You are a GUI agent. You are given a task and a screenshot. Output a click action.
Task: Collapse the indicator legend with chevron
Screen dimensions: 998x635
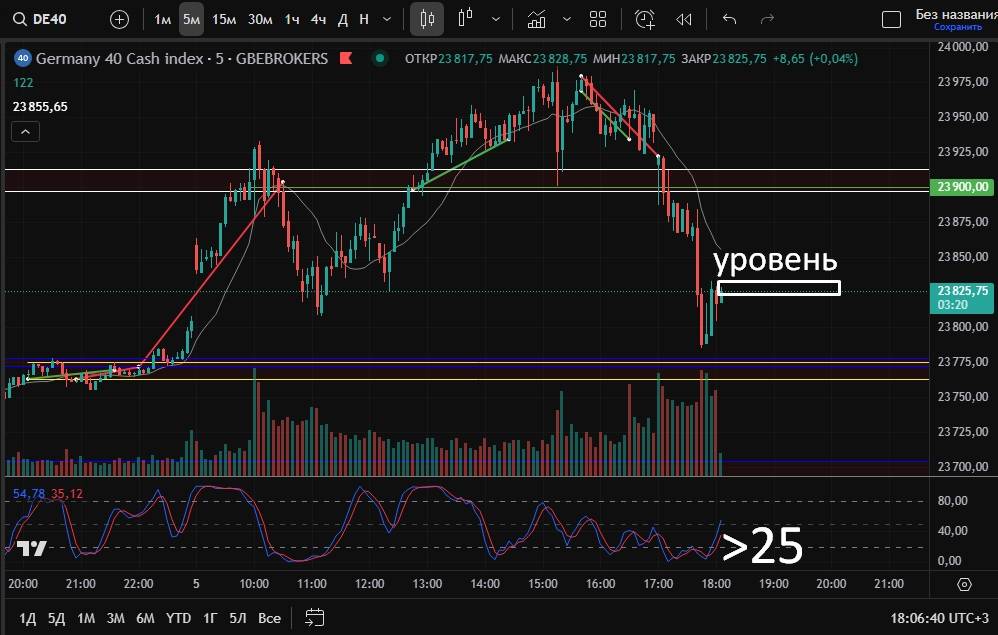click(x=25, y=131)
